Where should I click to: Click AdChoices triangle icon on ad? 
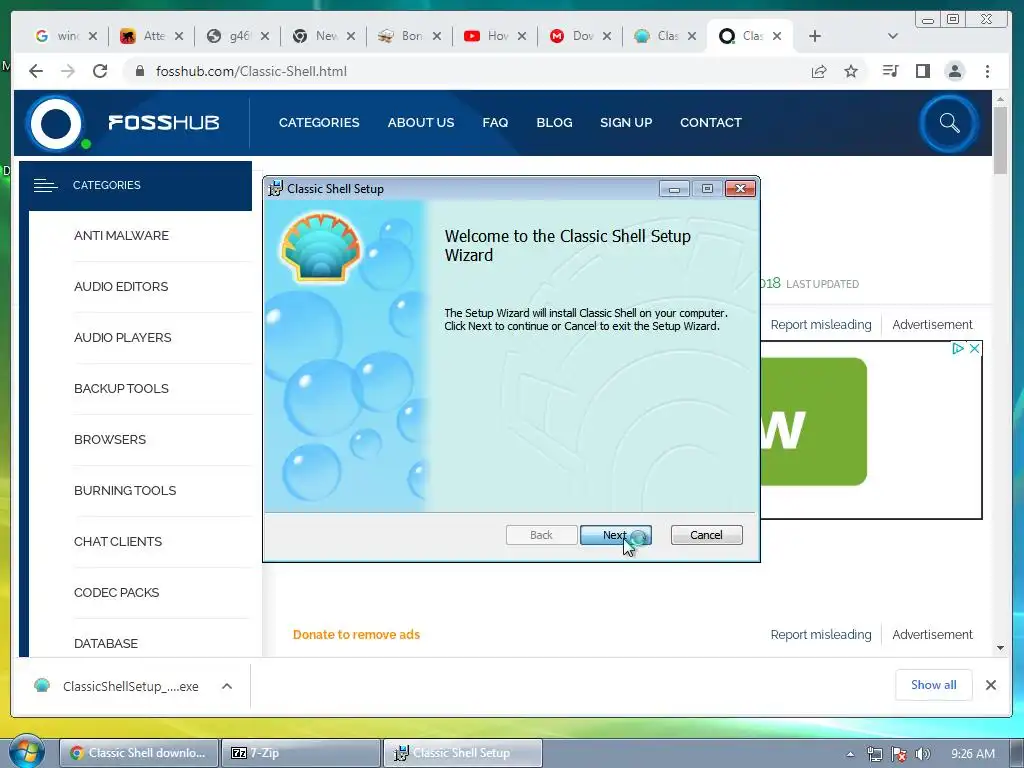[x=957, y=349]
